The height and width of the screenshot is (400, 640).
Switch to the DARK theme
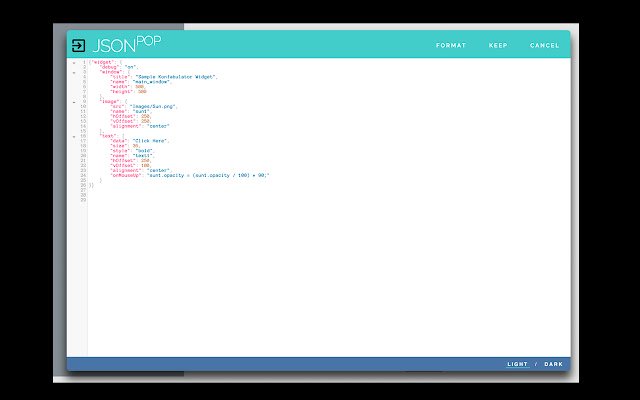[x=553, y=364]
